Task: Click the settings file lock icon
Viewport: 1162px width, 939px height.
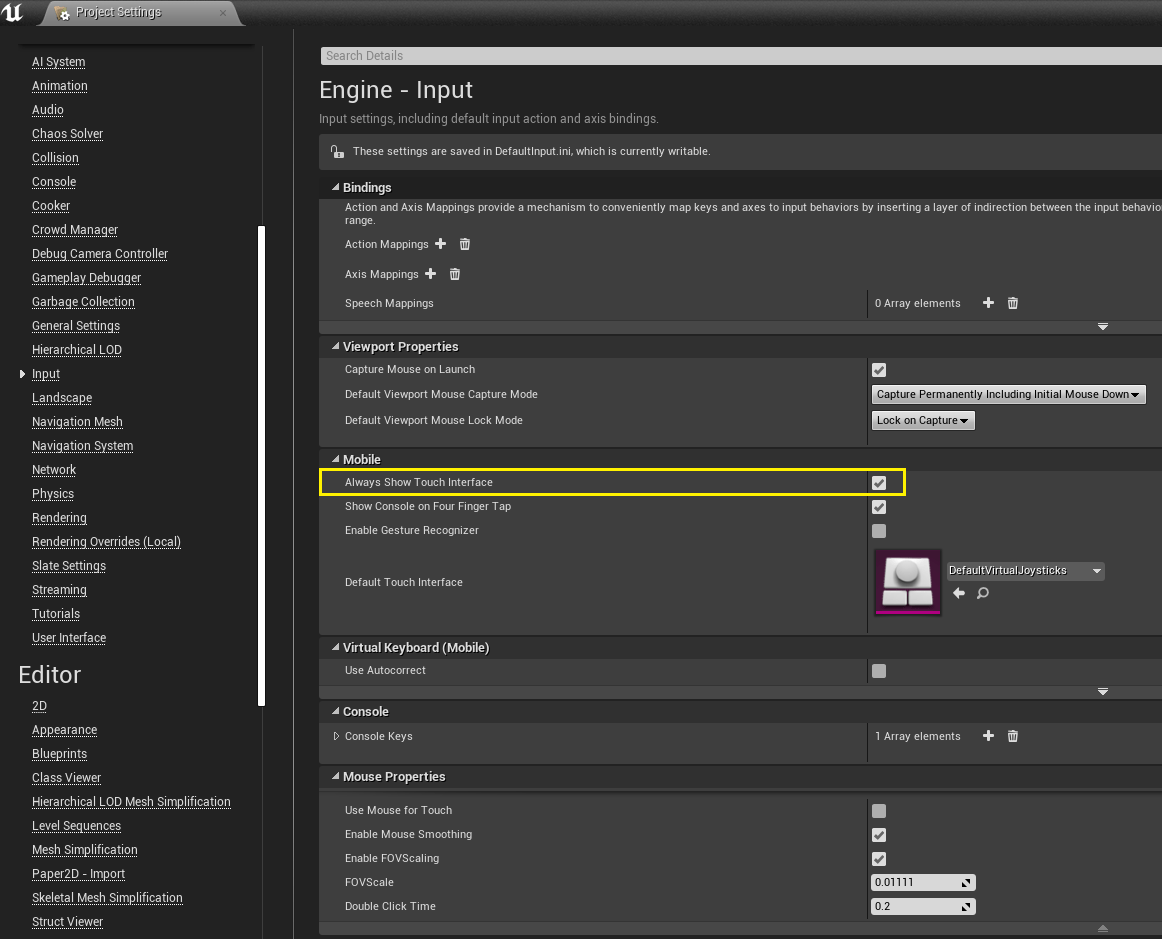Action: pos(337,151)
